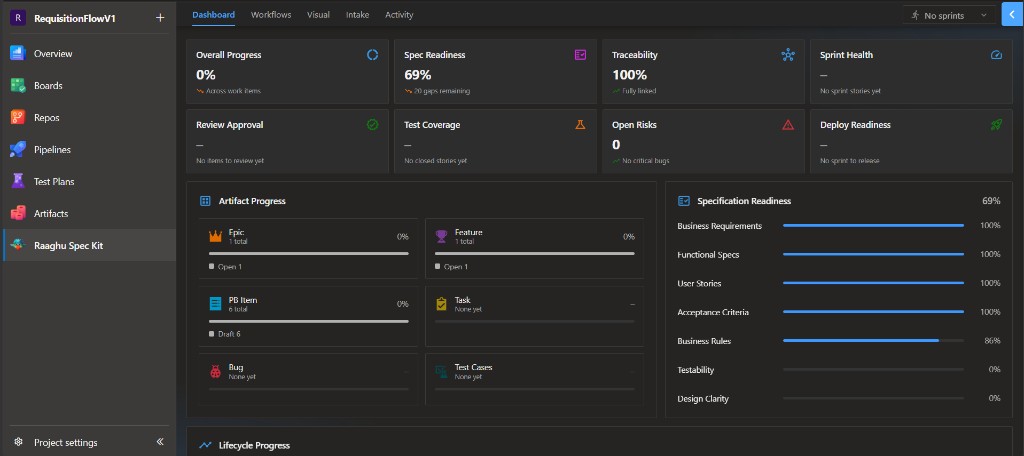The width and height of the screenshot is (1024, 456).
Task: Click the Testability 0% progress bar
Action: [873, 370]
